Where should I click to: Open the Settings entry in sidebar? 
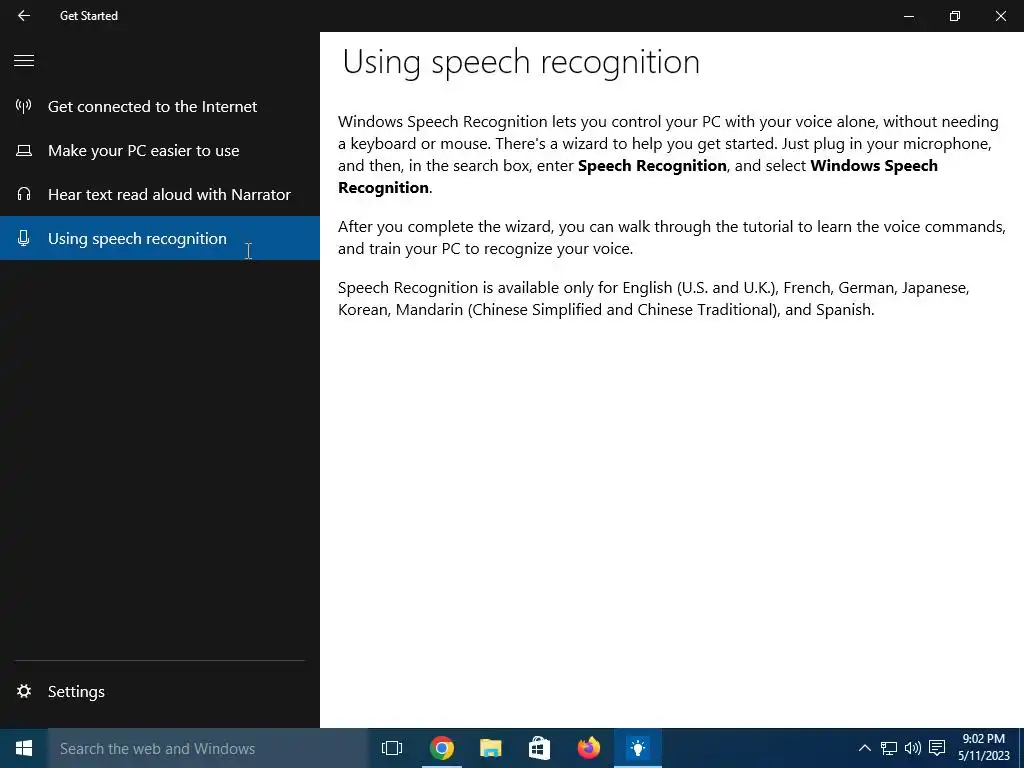[160, 692]
